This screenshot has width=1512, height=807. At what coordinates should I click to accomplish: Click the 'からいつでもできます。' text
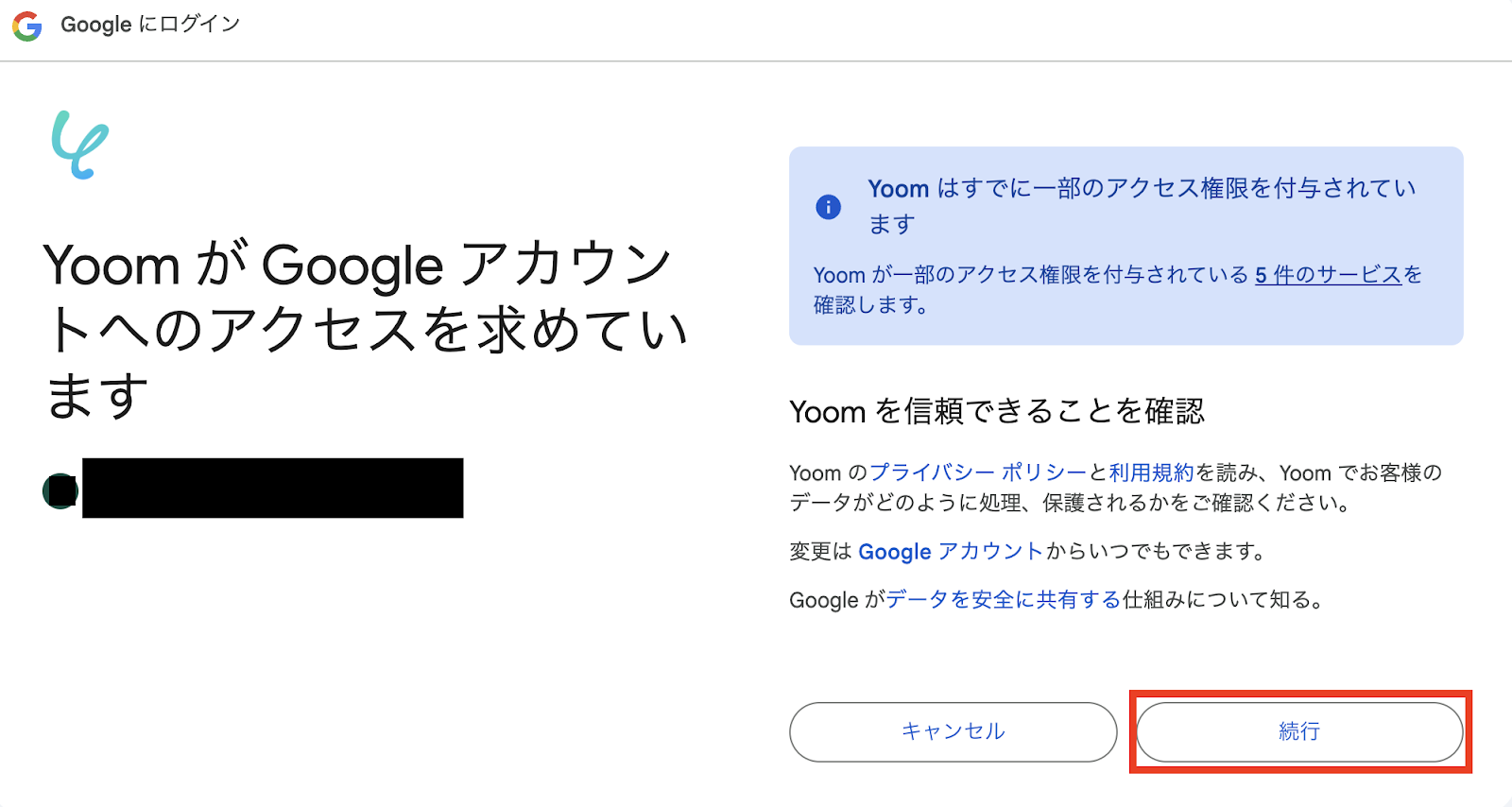click(x=1155, y=551)
